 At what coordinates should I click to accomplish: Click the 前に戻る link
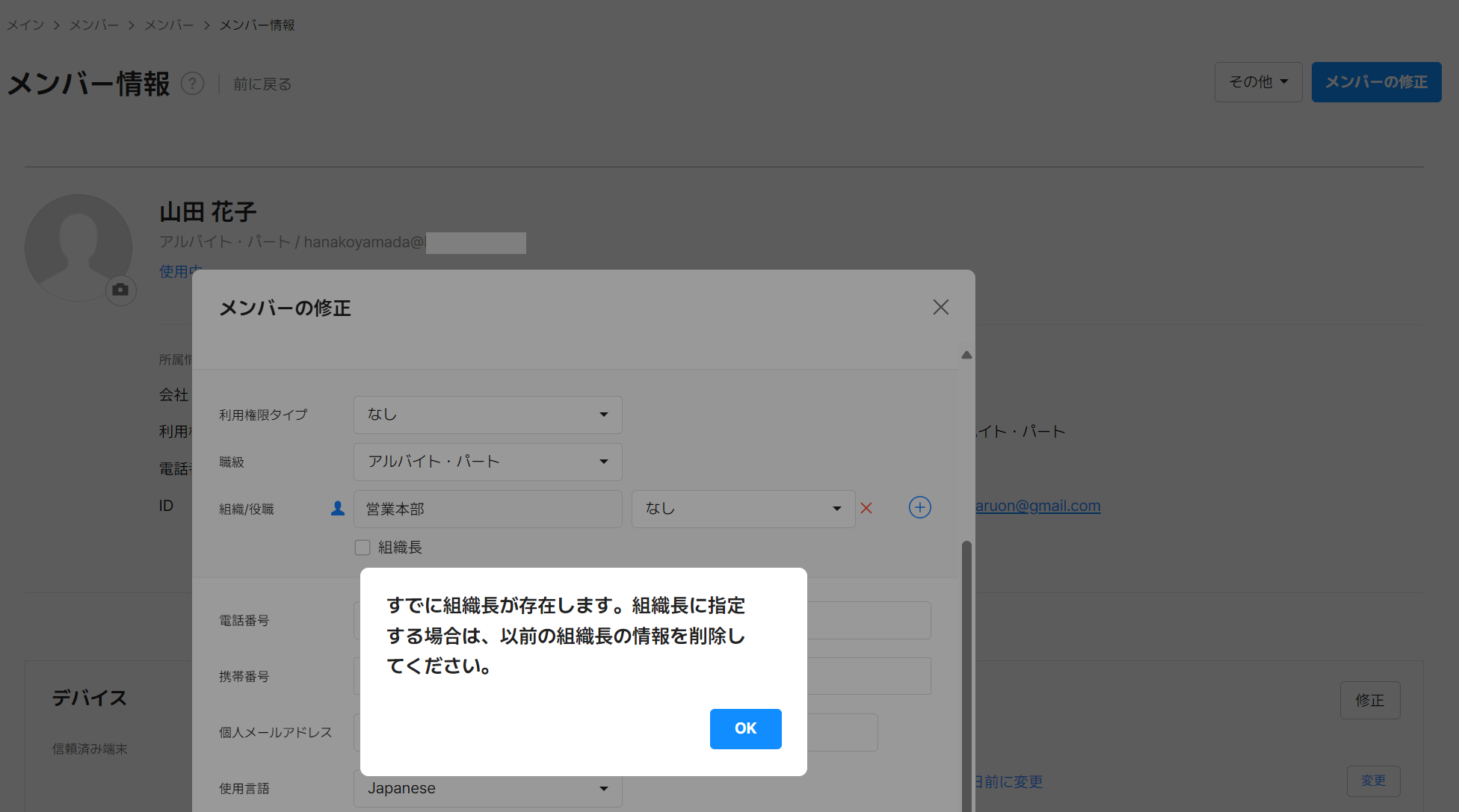point(262,84)
